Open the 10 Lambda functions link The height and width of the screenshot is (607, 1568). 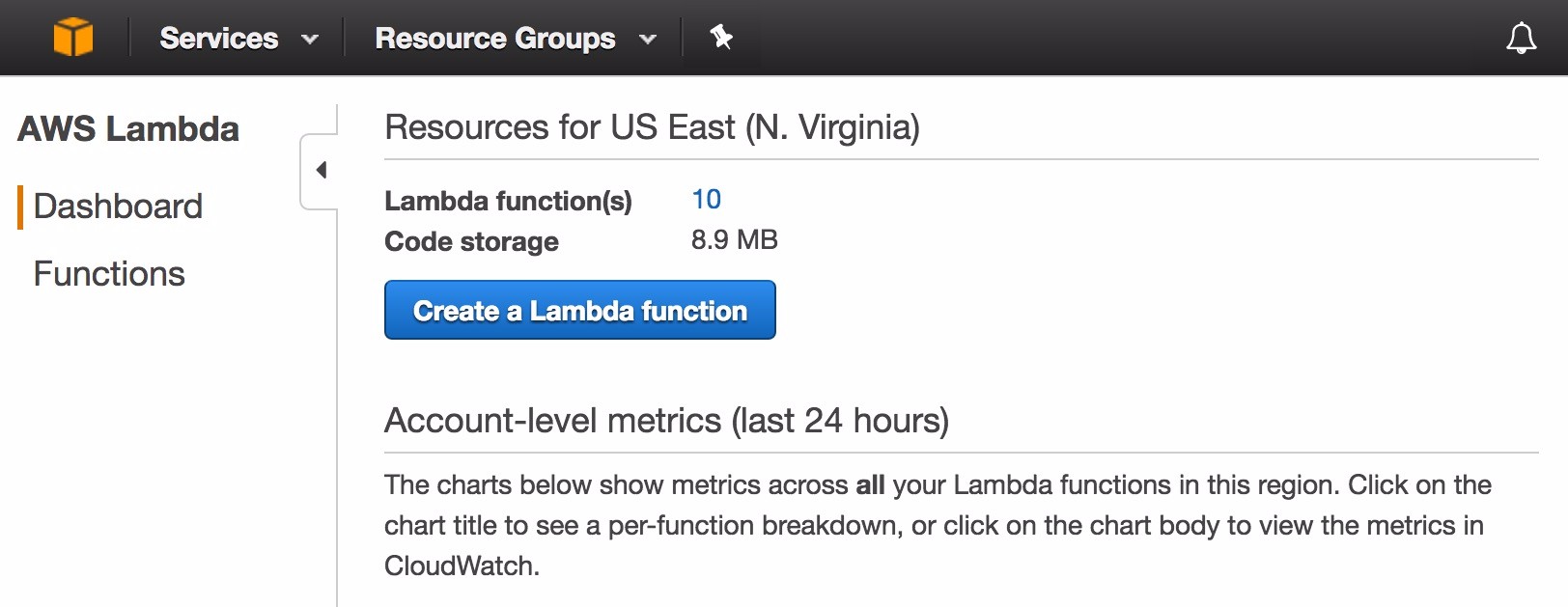tap(706, 200)
